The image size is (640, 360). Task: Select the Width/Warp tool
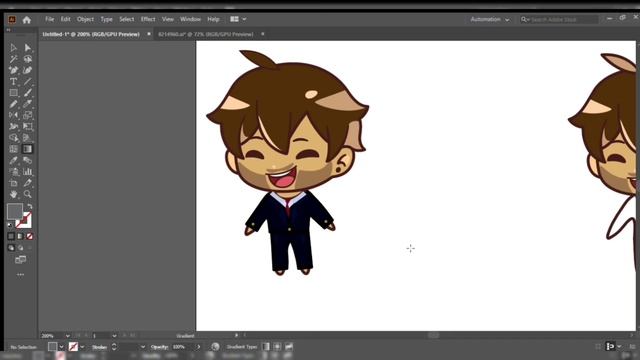13,127
